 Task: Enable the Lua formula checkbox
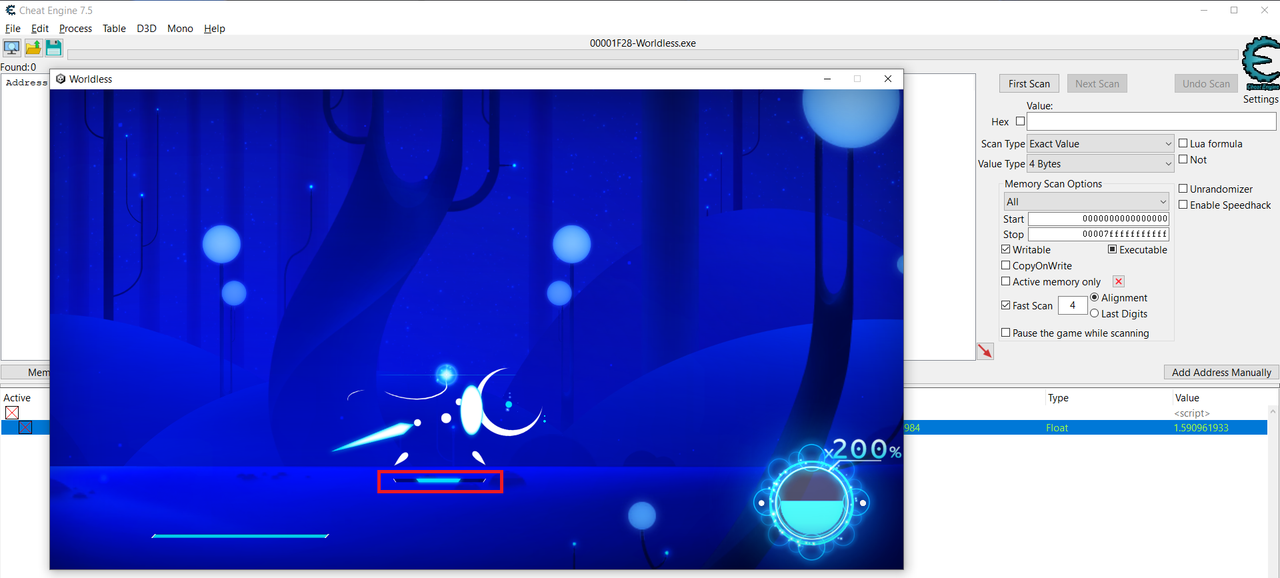click(x=1183, y=144)
